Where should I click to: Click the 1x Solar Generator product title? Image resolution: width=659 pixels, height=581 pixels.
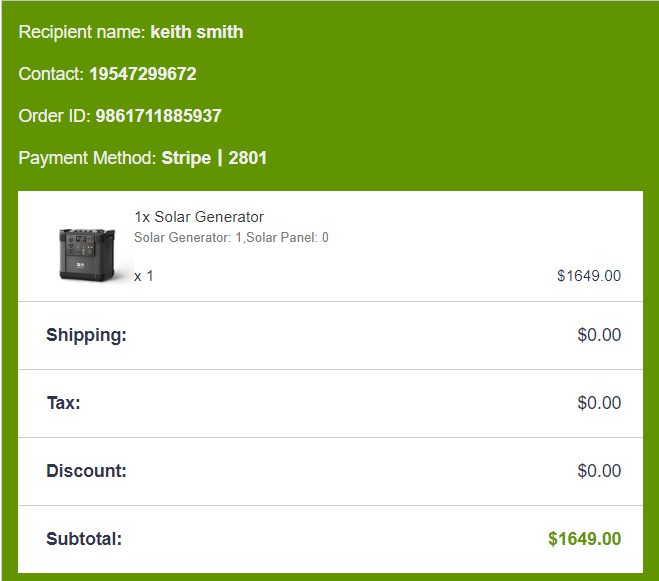pyautogui.click(x=199, y=217)
